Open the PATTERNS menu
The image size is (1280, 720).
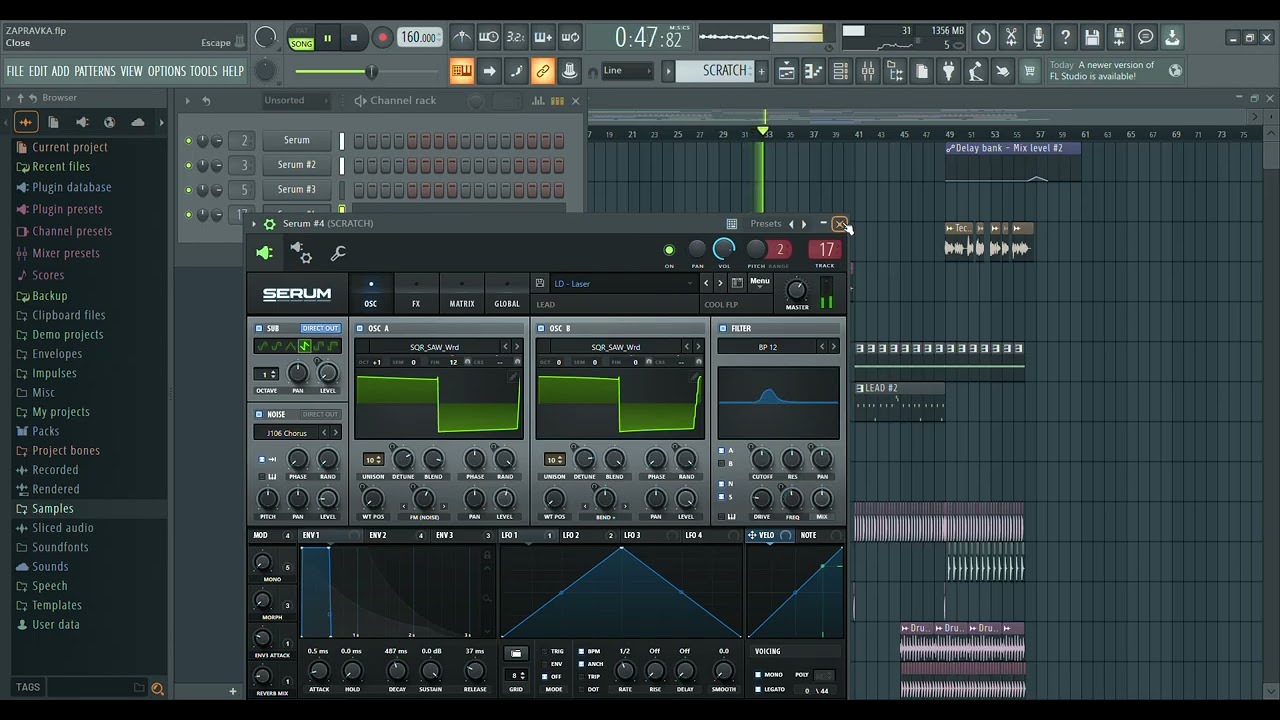coord(95,71)
